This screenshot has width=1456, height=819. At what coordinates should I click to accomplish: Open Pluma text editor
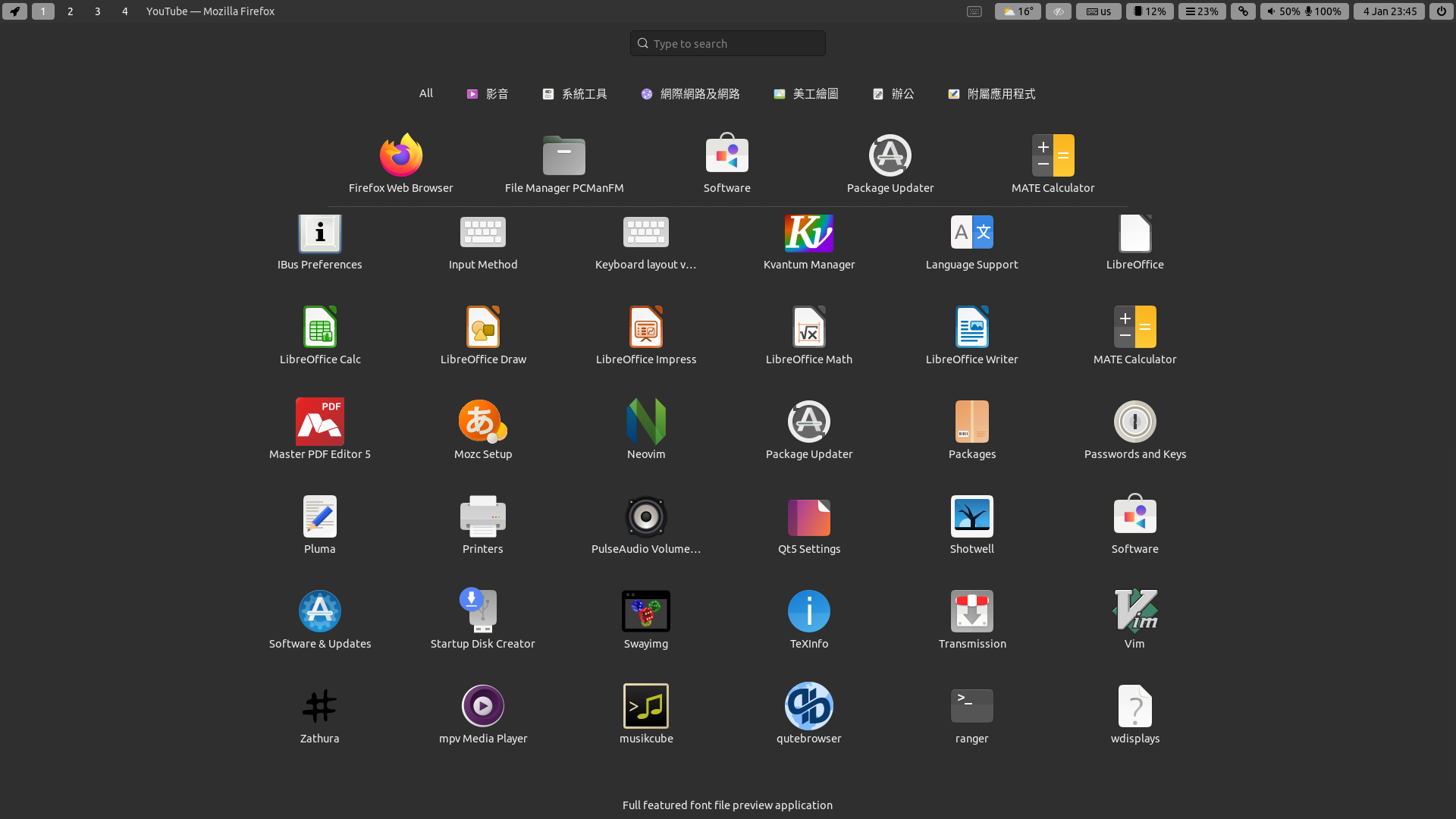pos(320,525)
